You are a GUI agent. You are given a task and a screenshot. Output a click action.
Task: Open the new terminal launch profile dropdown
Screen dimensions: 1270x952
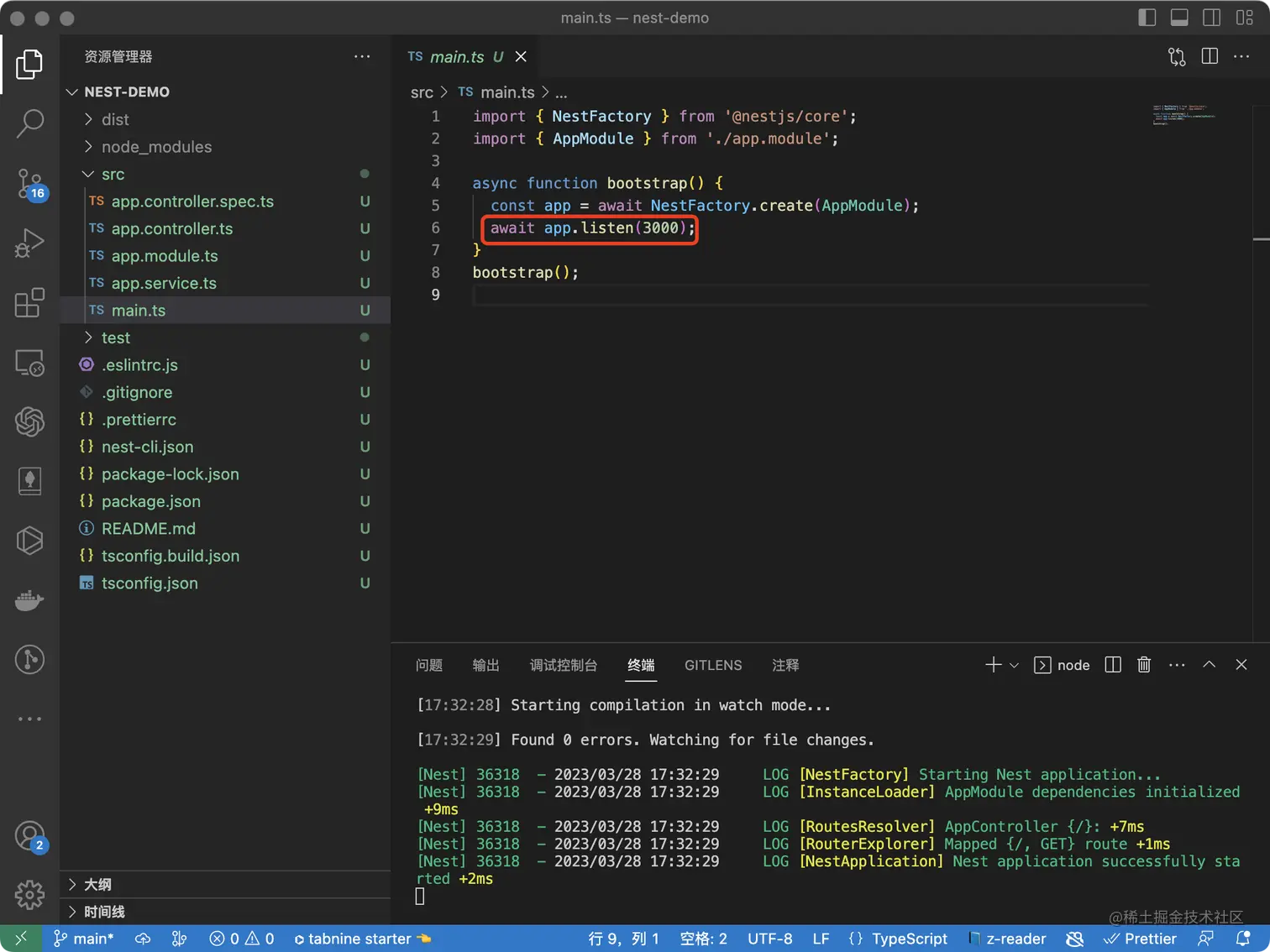pyautogui.click(x=1014, y=666)
